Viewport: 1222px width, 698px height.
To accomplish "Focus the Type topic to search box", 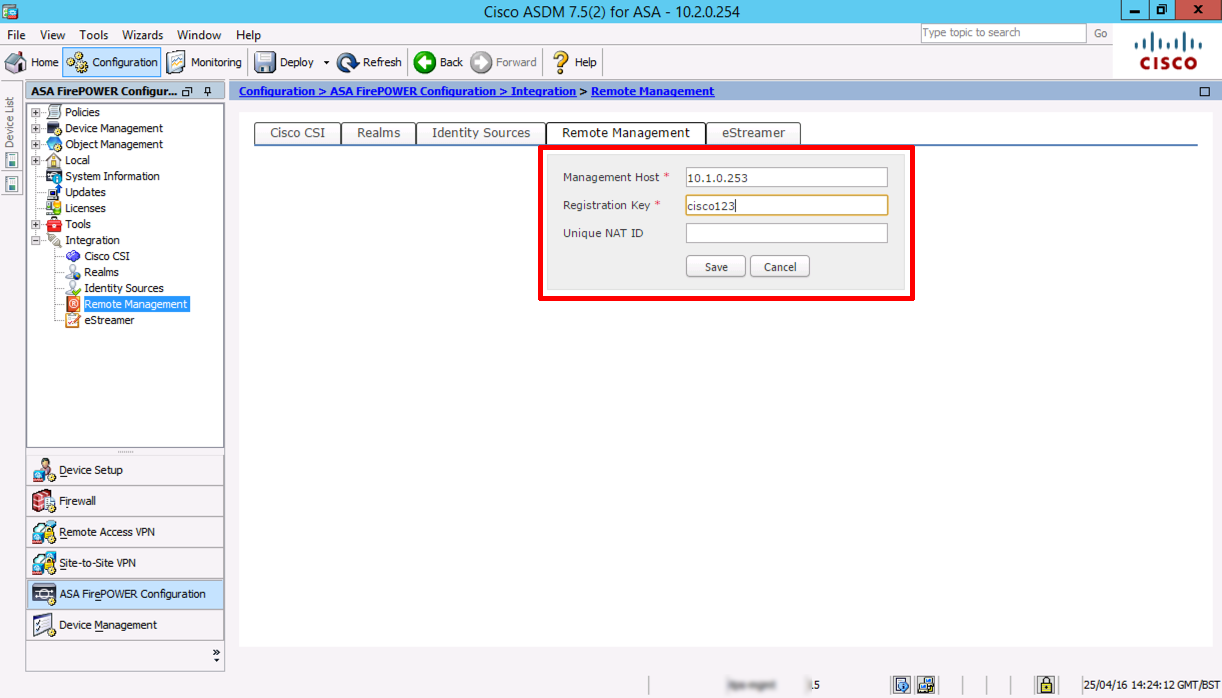I will pos(1003,33).
